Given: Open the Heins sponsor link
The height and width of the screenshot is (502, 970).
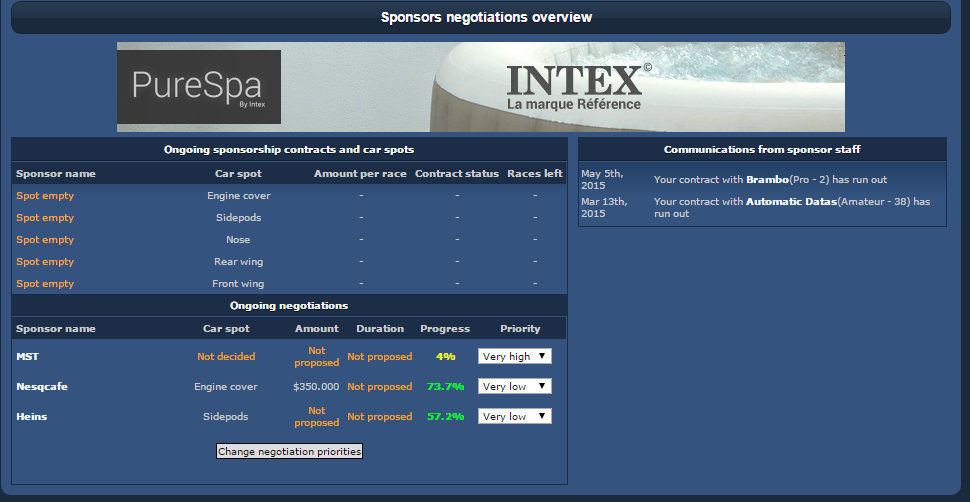Looking at the screenshot, I should 32,417.
